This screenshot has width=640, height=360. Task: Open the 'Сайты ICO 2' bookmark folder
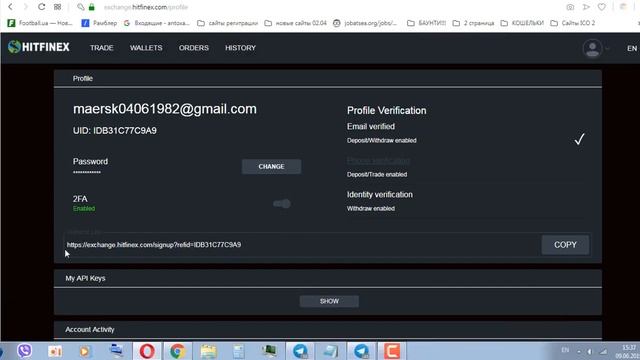pos(573,23)
